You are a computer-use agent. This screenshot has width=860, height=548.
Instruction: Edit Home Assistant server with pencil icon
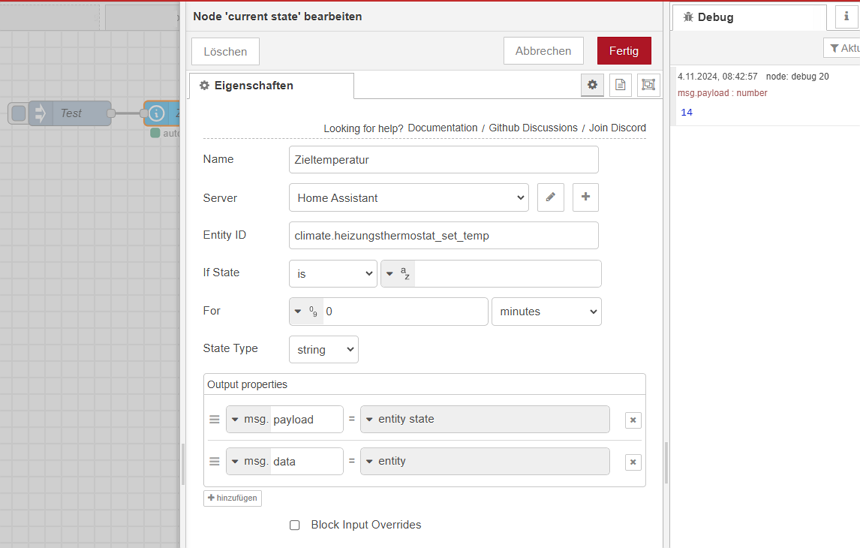pos(551,197)
